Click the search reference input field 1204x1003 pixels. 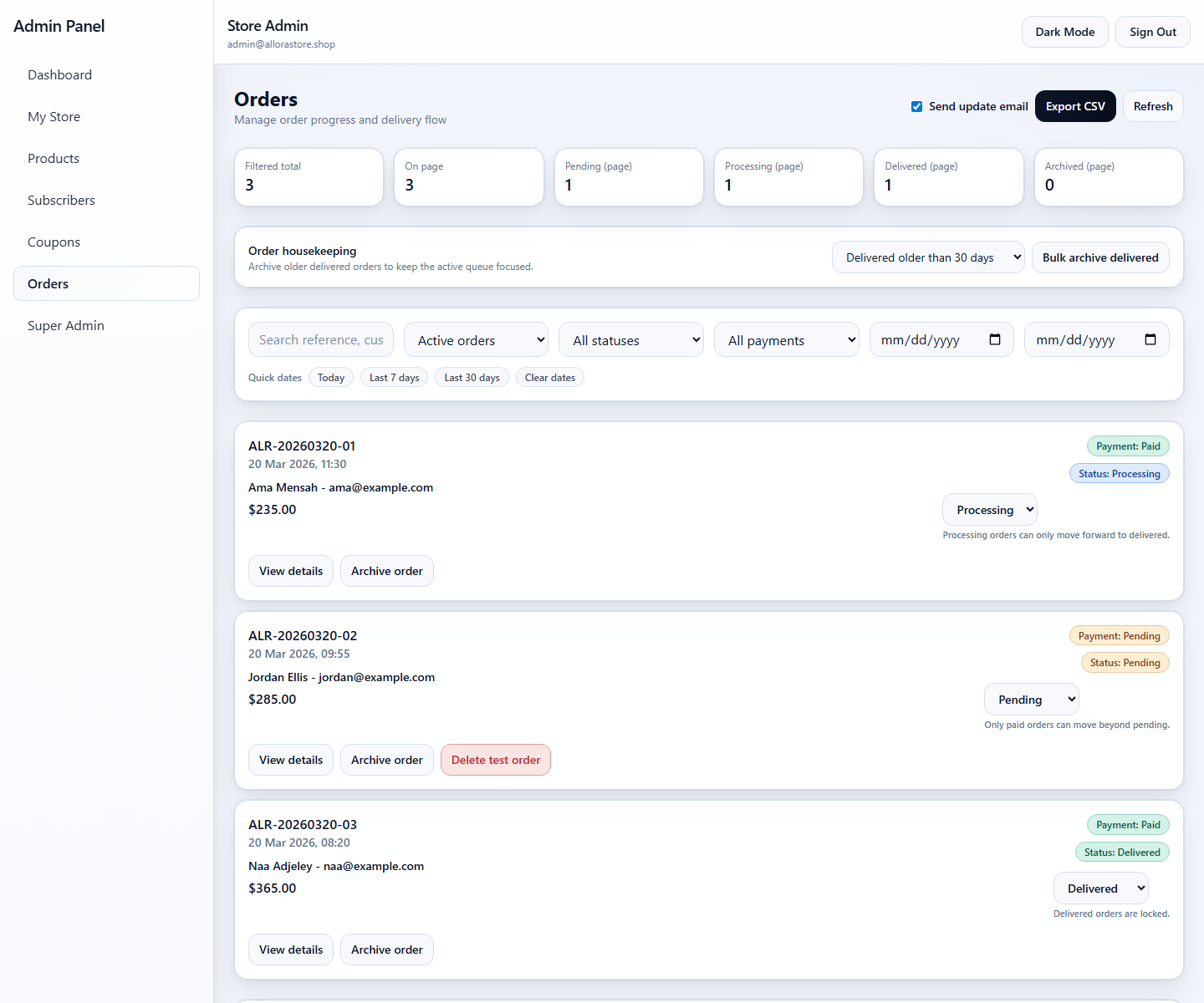click(320, 339)
